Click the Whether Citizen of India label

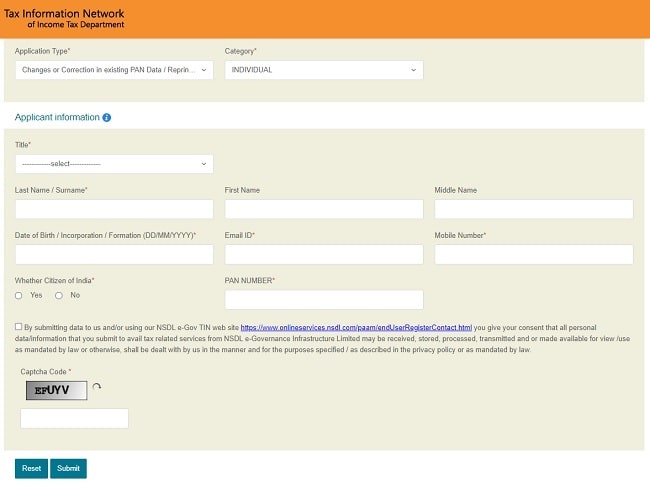coord(54,281)
